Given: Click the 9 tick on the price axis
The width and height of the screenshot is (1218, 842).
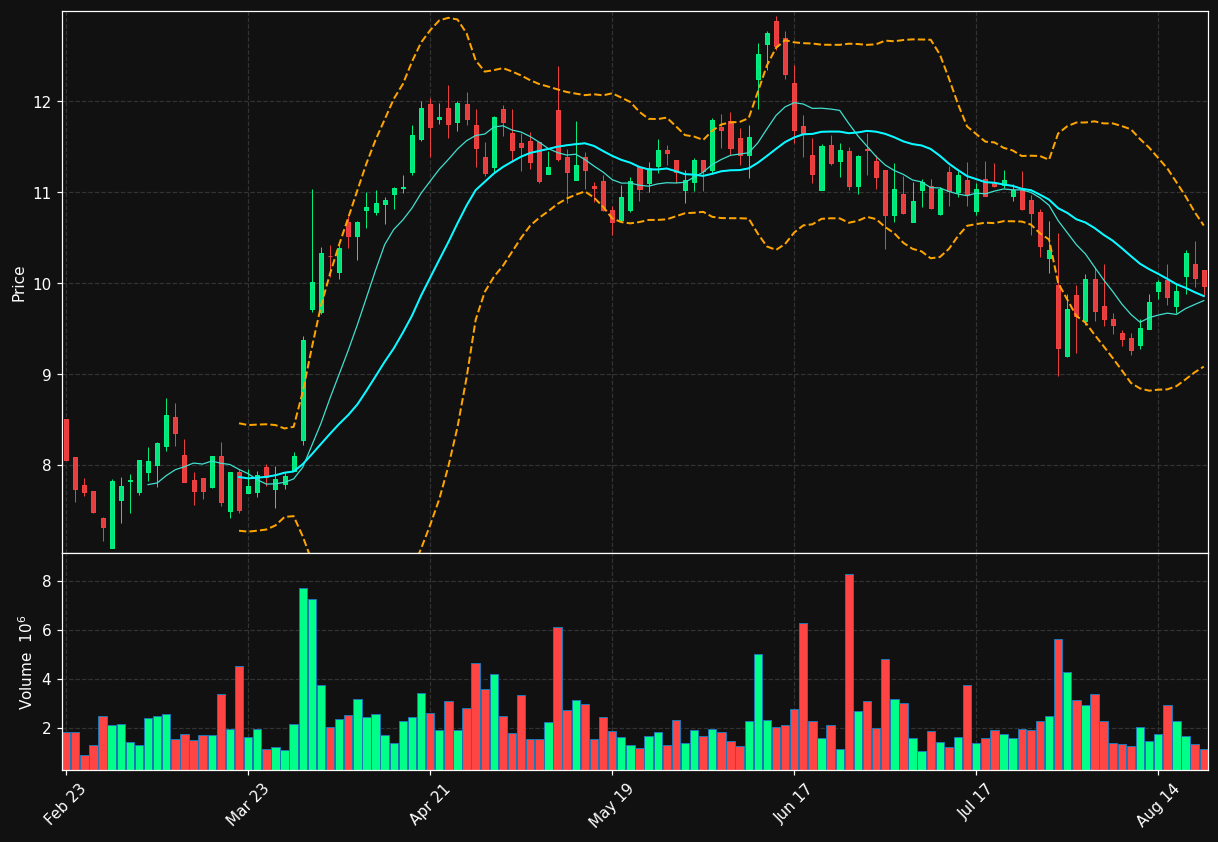Looking at the screenshot, I should [x=49, y=375].
